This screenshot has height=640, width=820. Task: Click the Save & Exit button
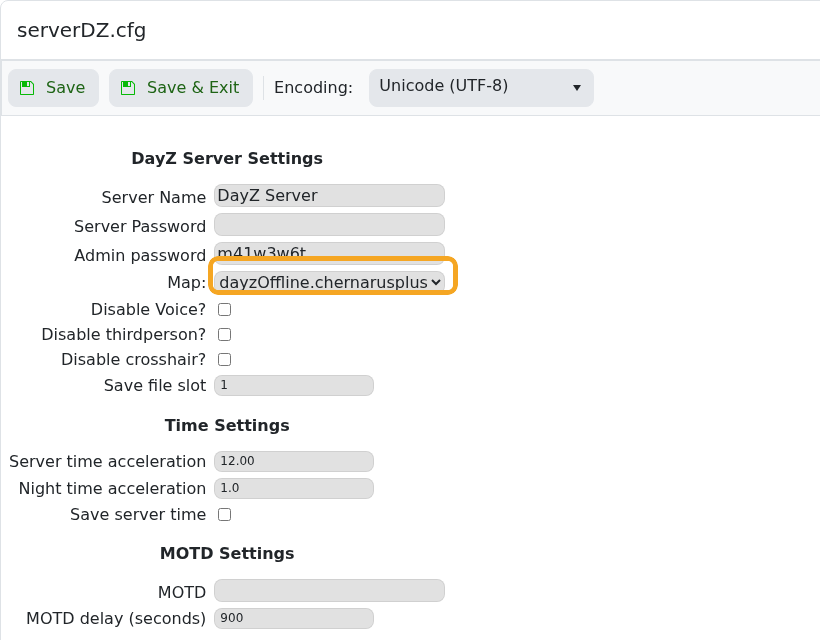[x=181, y=88]
